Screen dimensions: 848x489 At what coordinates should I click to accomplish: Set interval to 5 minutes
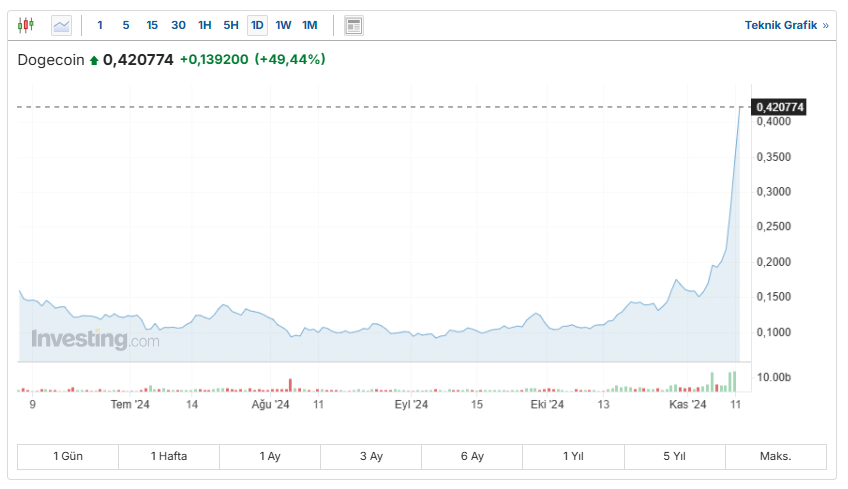(126, 25)
